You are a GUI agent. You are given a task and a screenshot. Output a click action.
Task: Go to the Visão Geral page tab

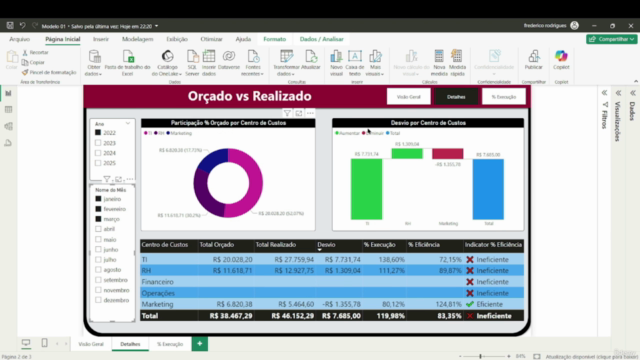click(x=91, y=344)
